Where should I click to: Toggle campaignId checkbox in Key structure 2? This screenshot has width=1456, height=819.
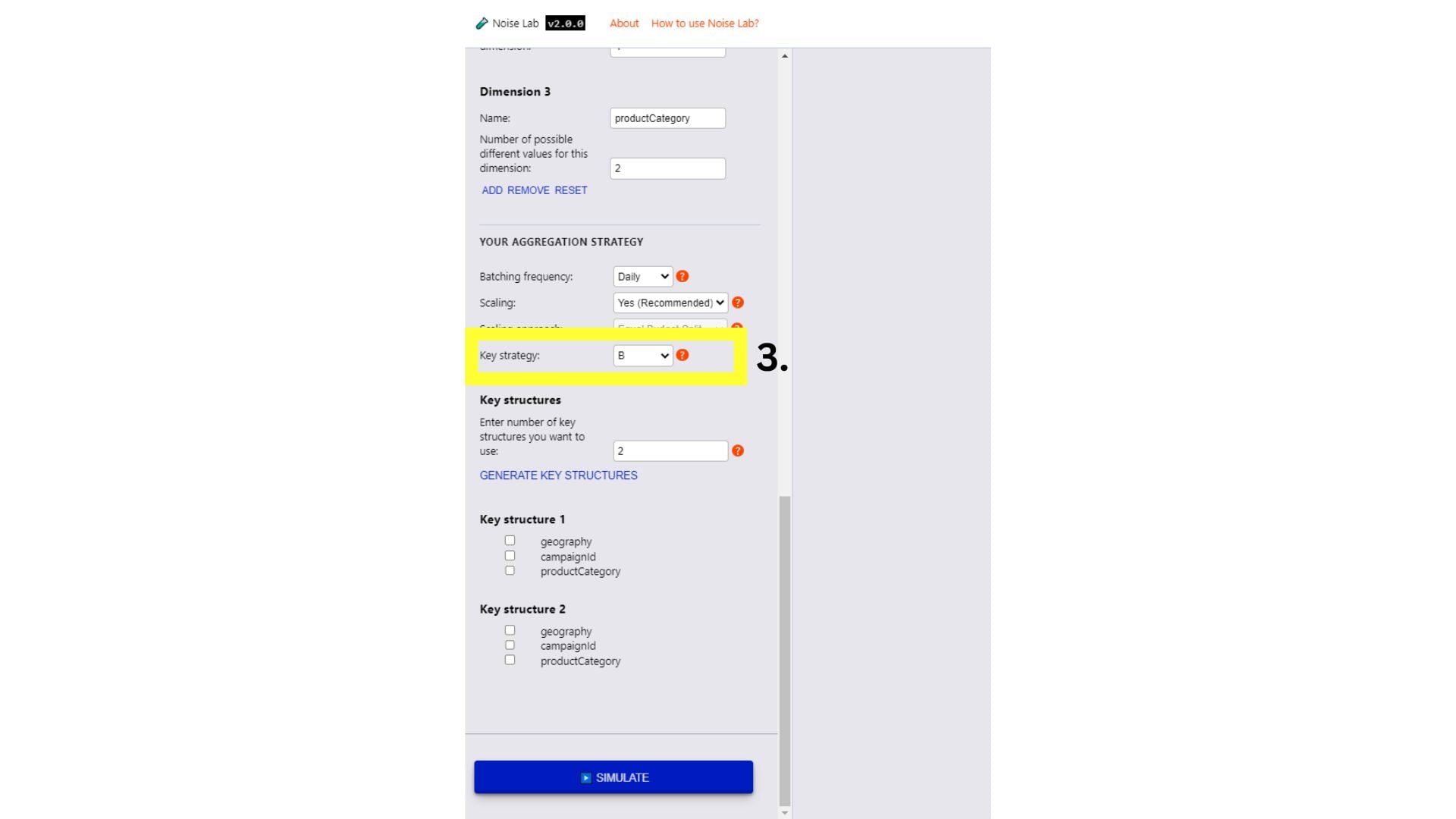pyautogui.click(x=510, y=645)
